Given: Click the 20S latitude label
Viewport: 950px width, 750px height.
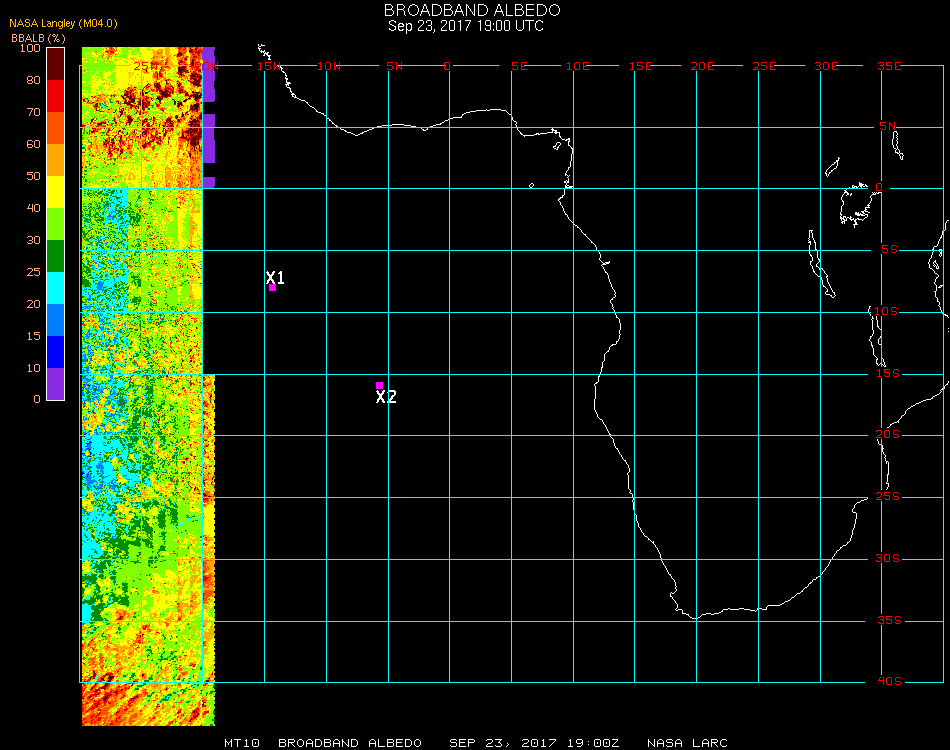Looking at the screenshot, I should pos(889,435).
